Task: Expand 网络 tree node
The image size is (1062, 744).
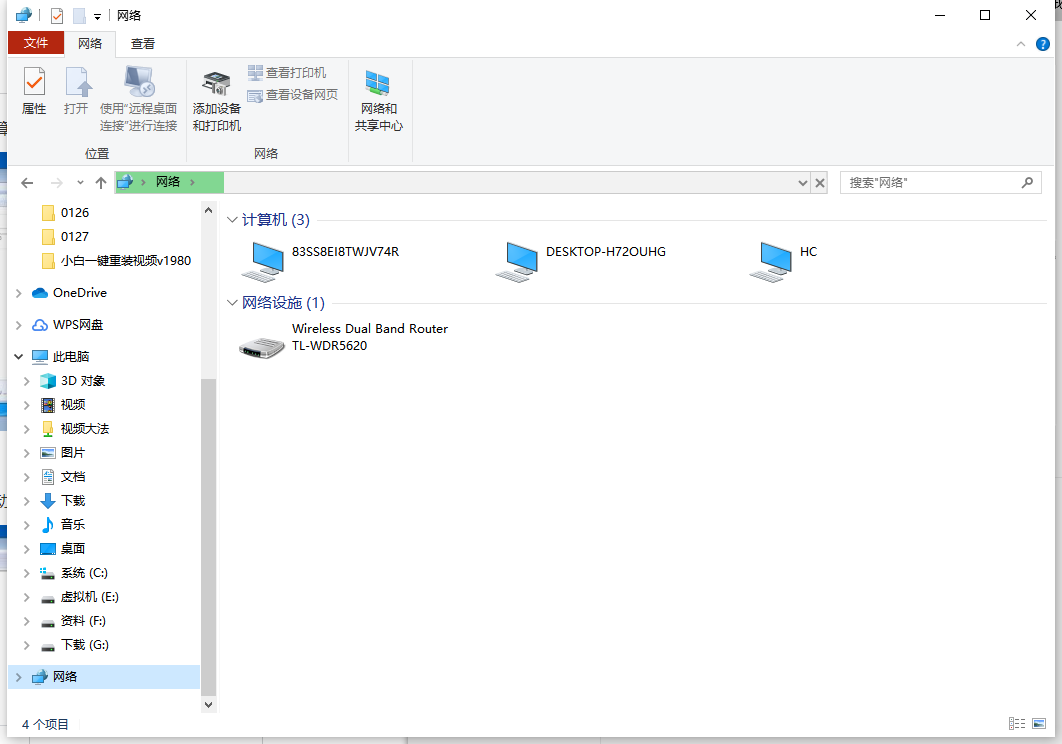Action: pos(19,677)
